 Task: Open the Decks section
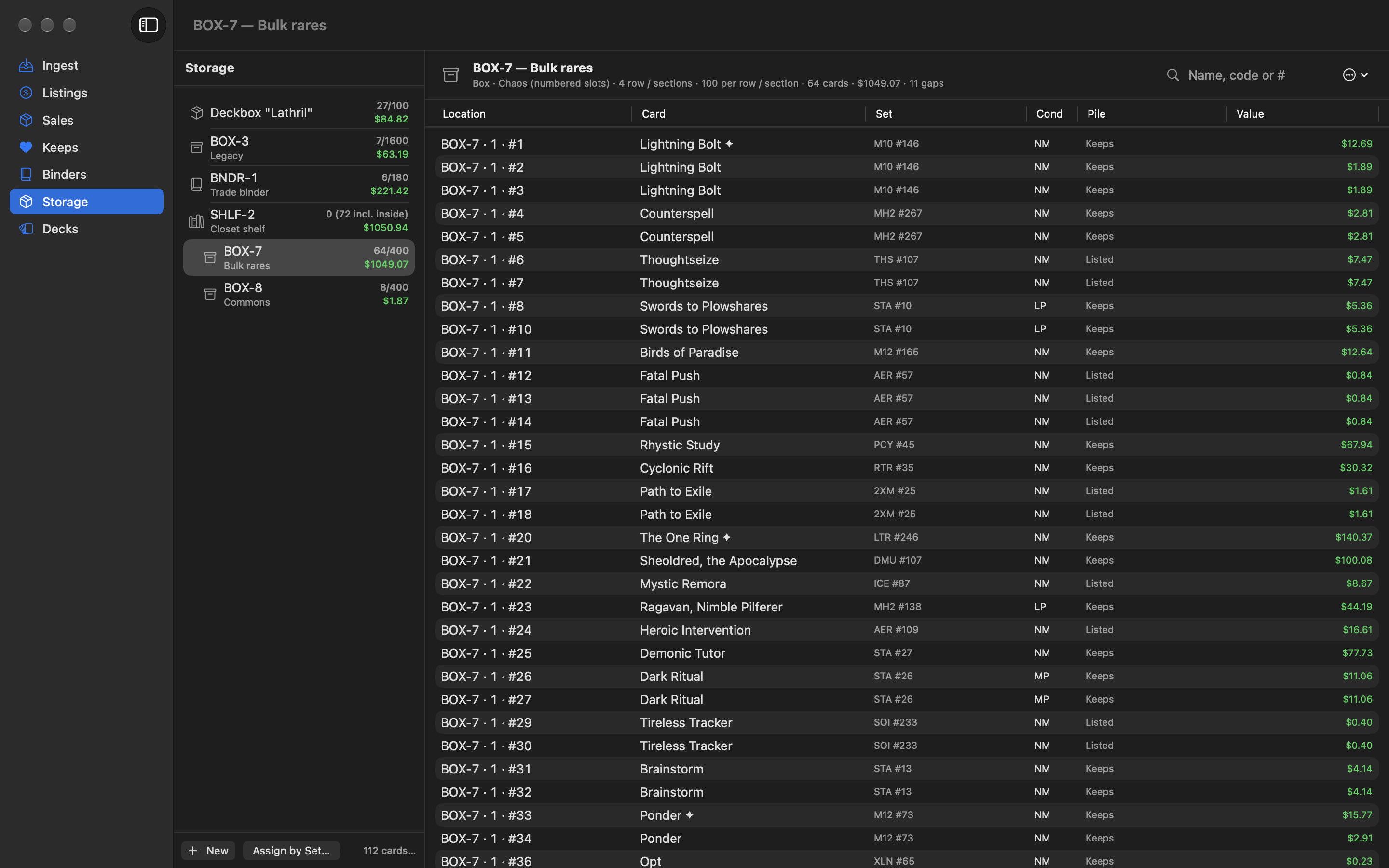(87, 229)
